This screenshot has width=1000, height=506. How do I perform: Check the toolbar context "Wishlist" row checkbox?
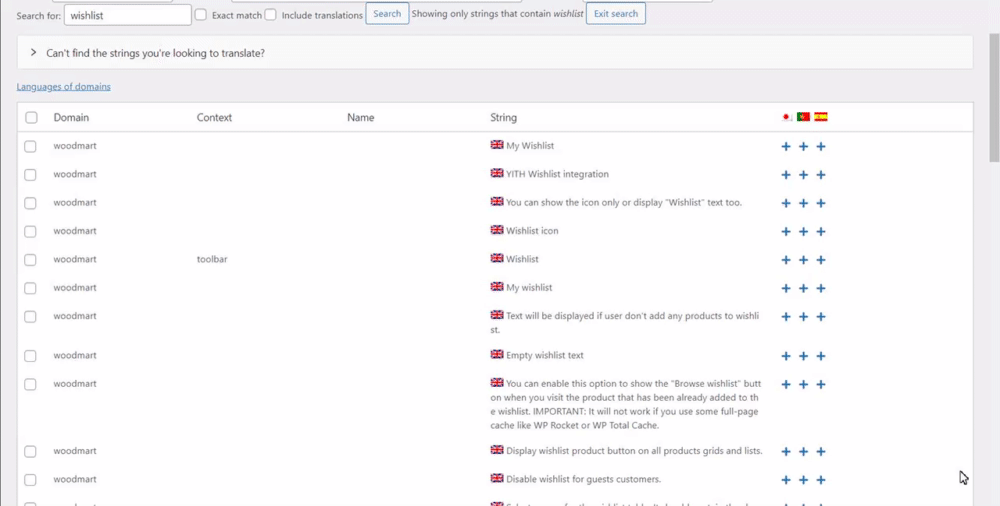click(30, 260)
